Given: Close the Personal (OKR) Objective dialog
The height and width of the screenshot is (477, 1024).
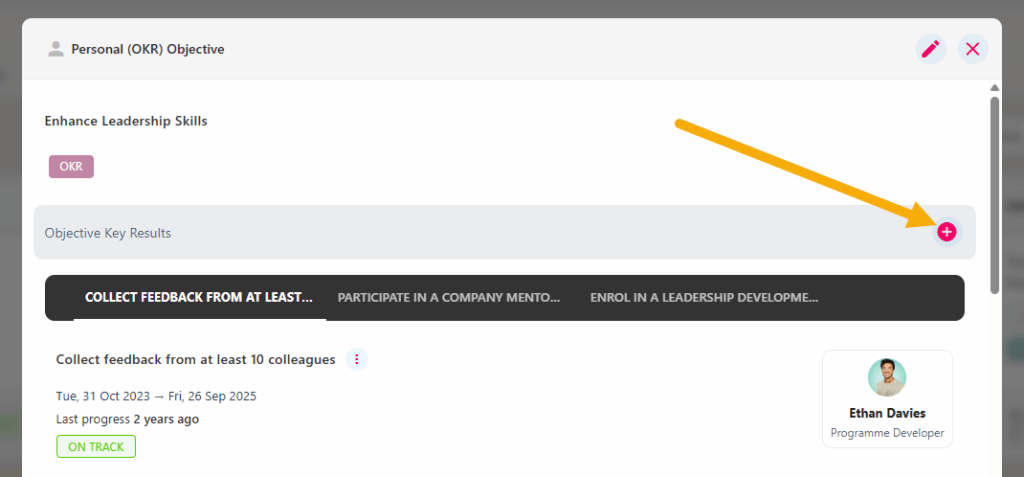Looking at the screenshot, I should [972, 49].
